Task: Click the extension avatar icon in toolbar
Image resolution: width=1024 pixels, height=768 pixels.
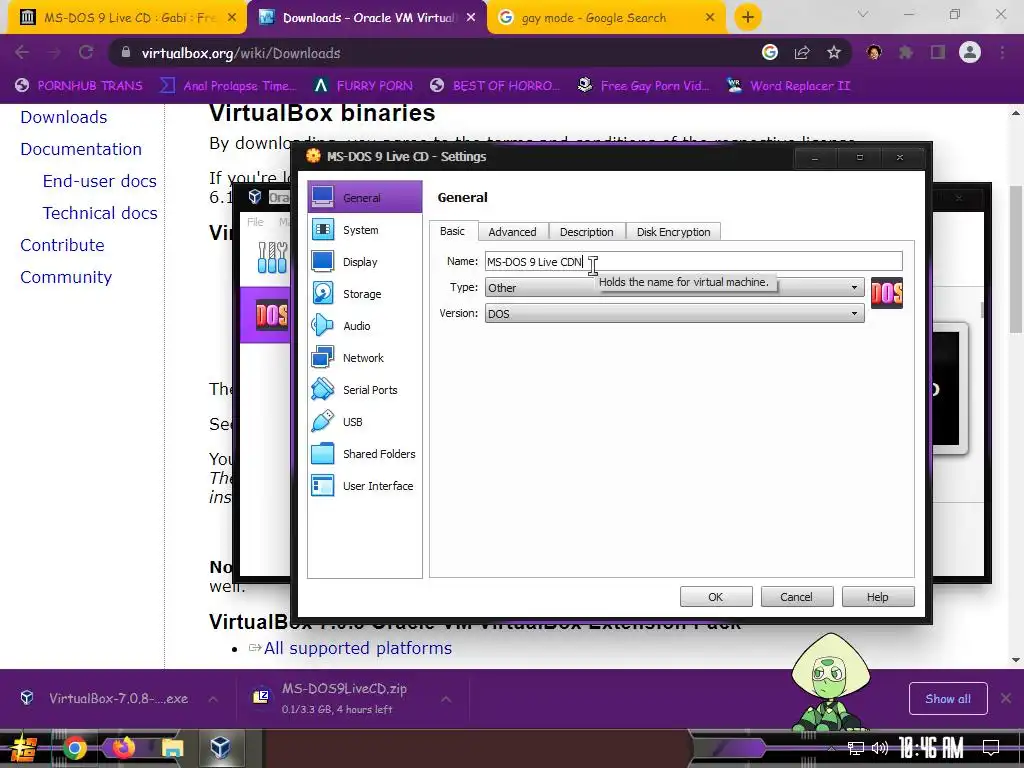Action: [x=874, y=53]
